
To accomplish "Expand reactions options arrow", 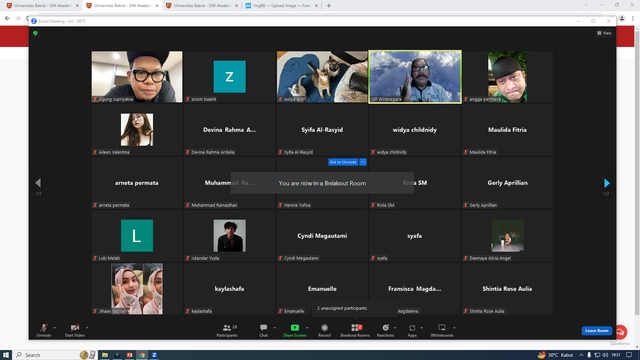I will click(395, 327).
